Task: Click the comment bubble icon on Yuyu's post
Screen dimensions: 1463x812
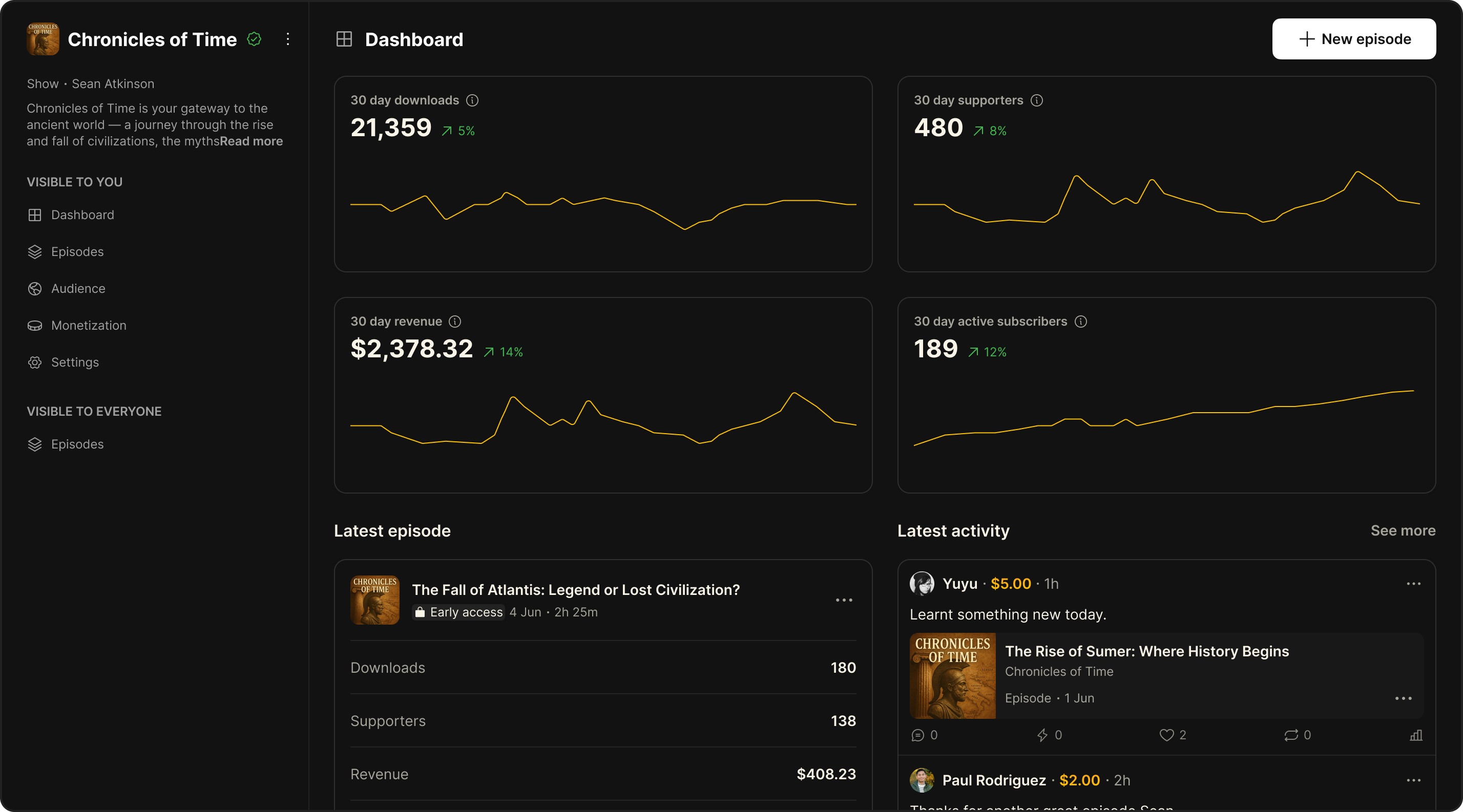Action: (x=917, y=735)
